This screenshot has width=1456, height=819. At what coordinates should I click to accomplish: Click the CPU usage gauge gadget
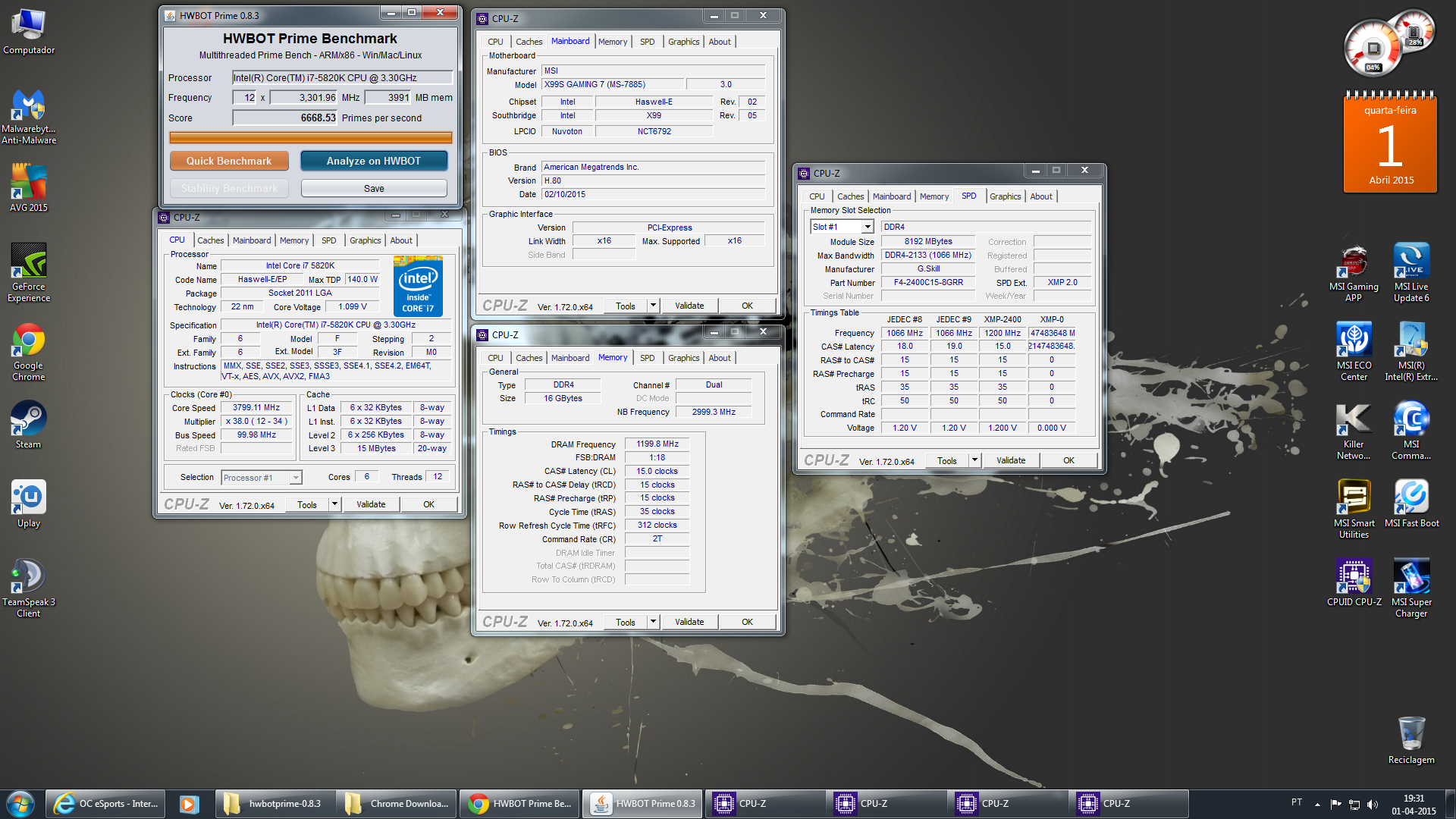1373,49
